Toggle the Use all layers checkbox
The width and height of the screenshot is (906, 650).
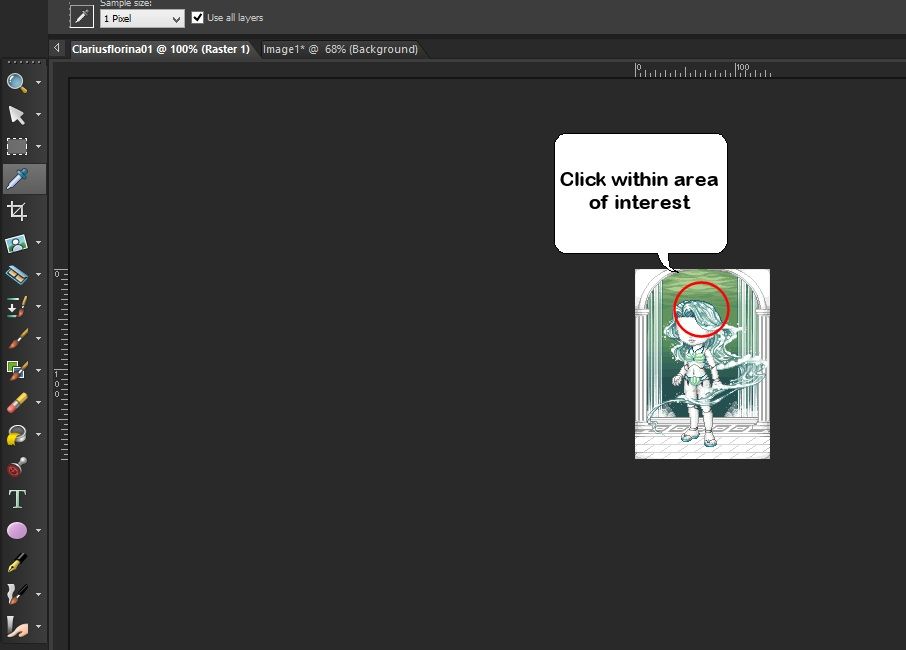point(198,17)
